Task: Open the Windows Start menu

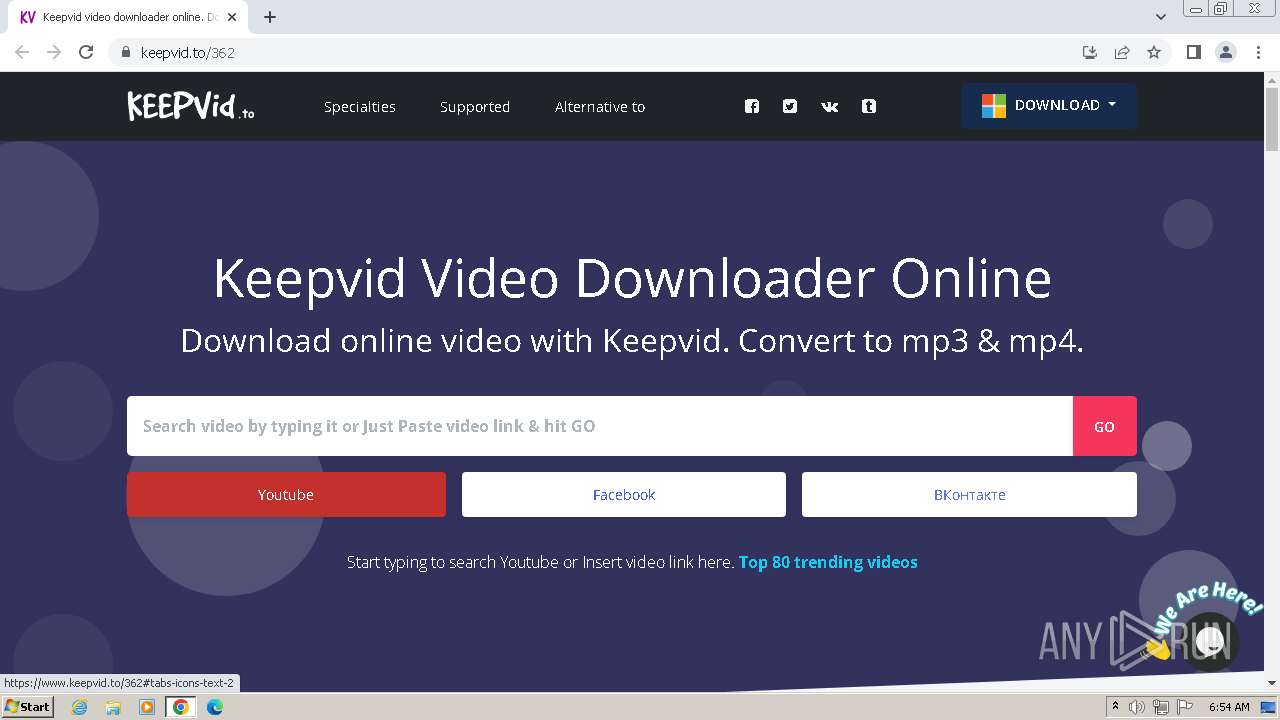Action: [28, 707]
